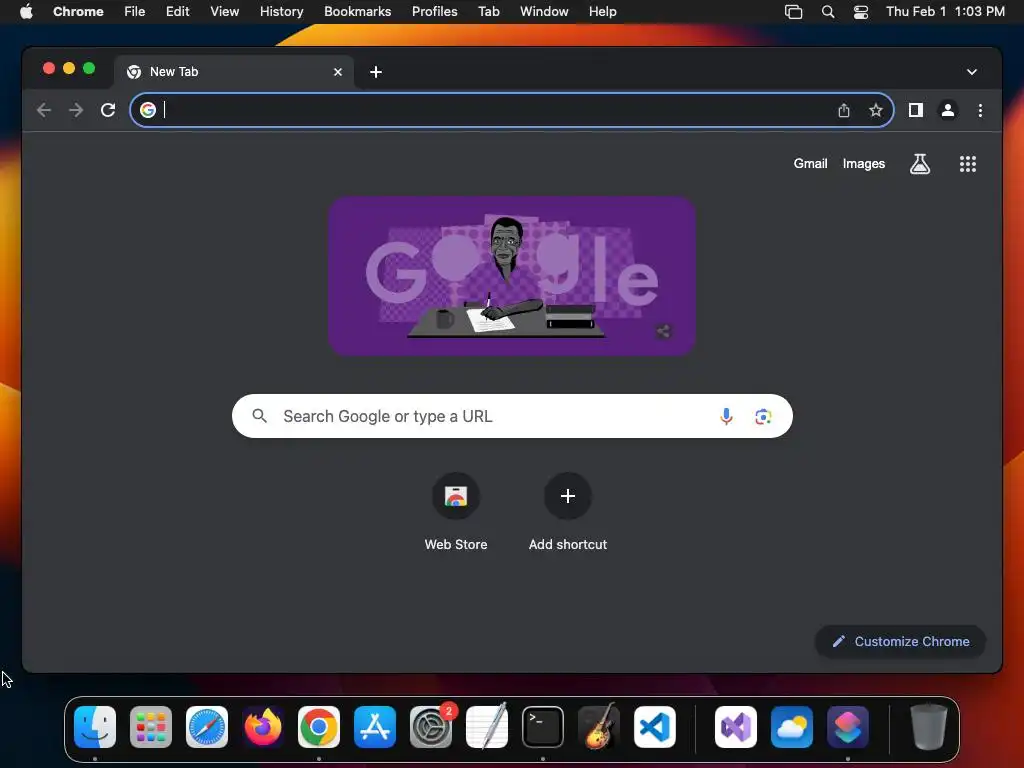Open the File menu
This screenshot has height=768, width=1024.
pos(135,12)
